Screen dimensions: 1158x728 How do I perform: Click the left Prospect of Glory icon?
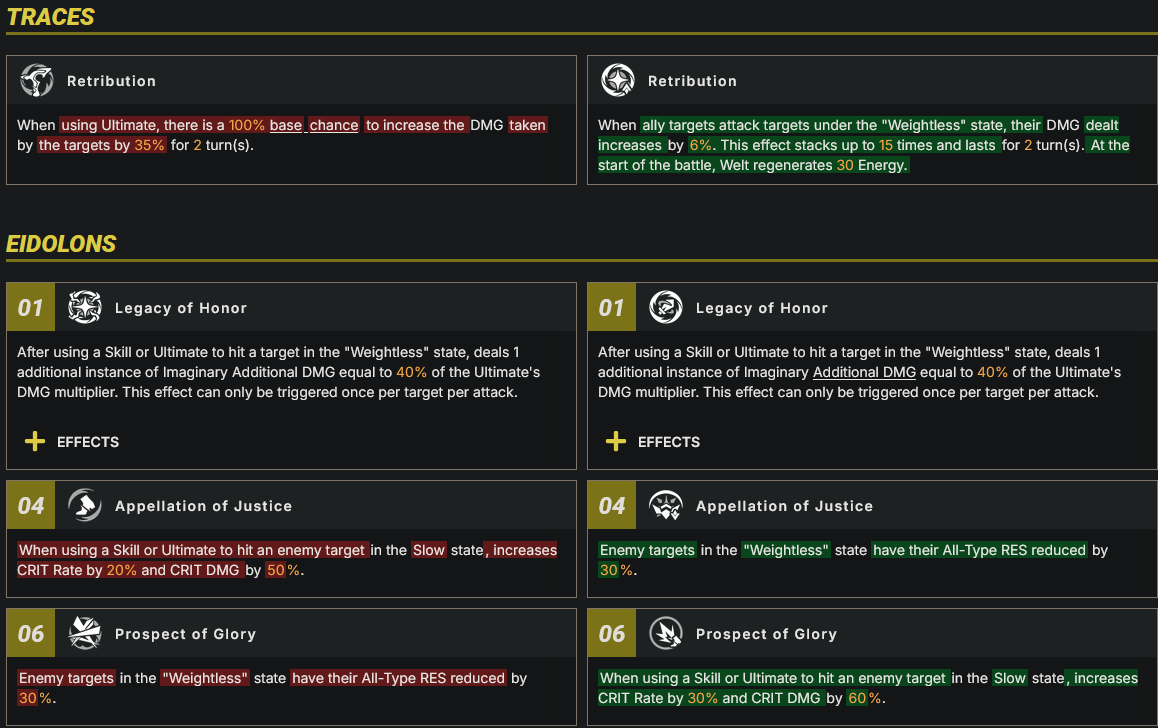click(x=85, y=633)
